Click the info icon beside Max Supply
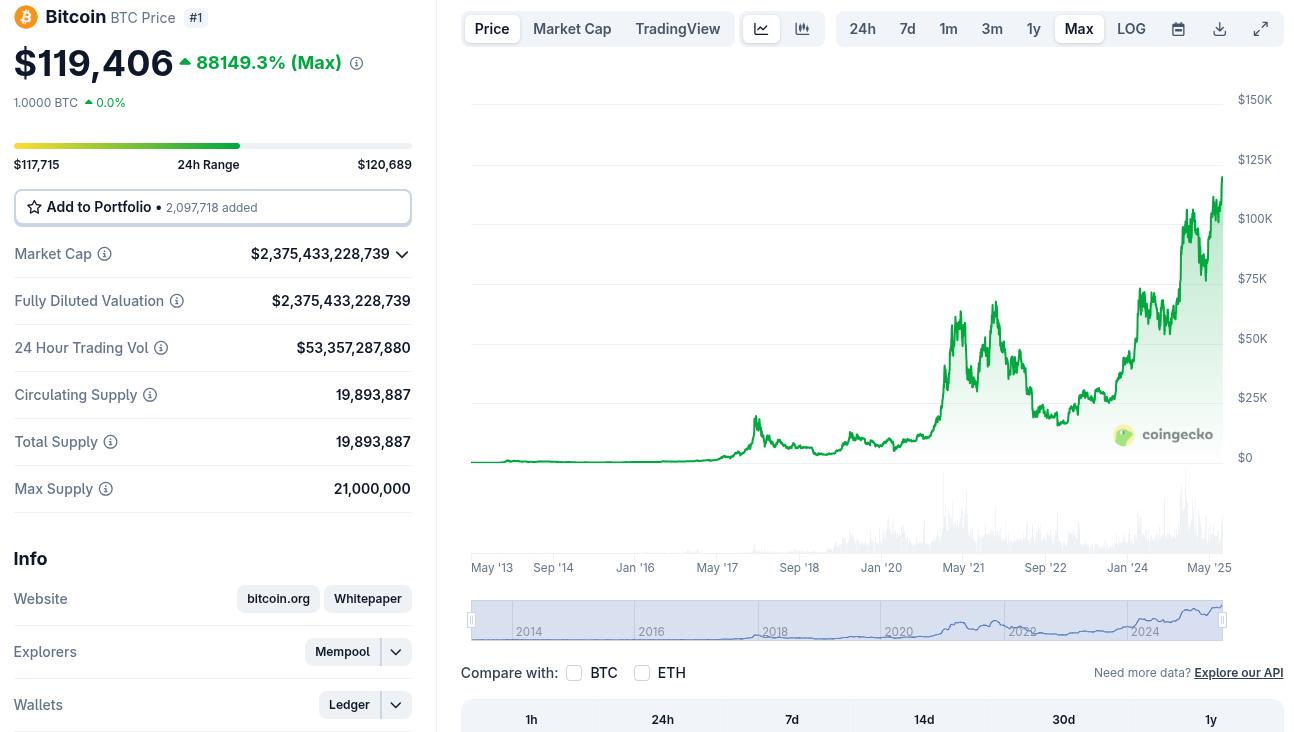Screen dimensions: 1294x732 click(106, 489)
